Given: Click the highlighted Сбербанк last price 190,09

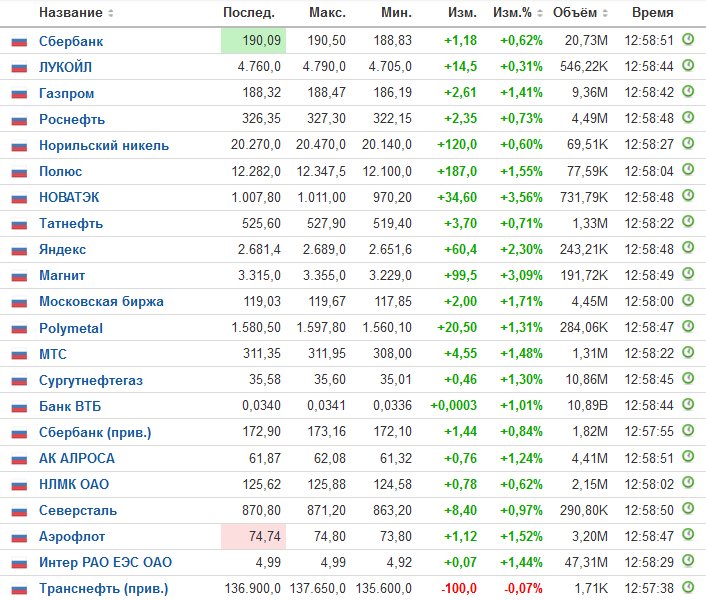Looking at the screenshot, I should click(253, 41).
